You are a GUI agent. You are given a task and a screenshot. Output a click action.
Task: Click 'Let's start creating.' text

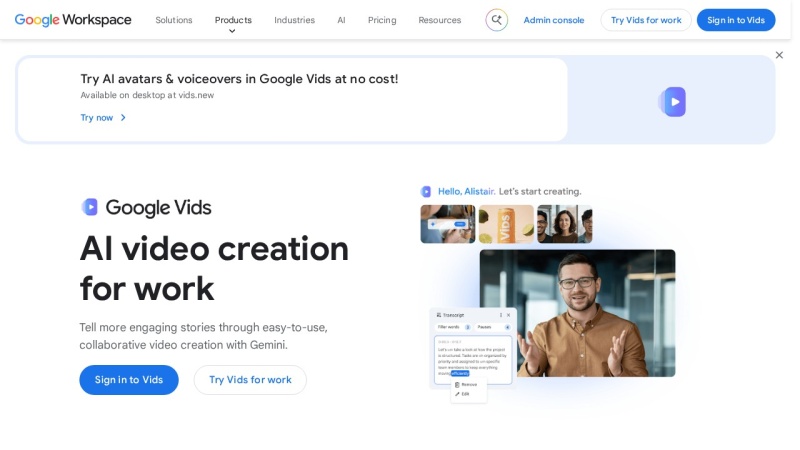(540, 191)
